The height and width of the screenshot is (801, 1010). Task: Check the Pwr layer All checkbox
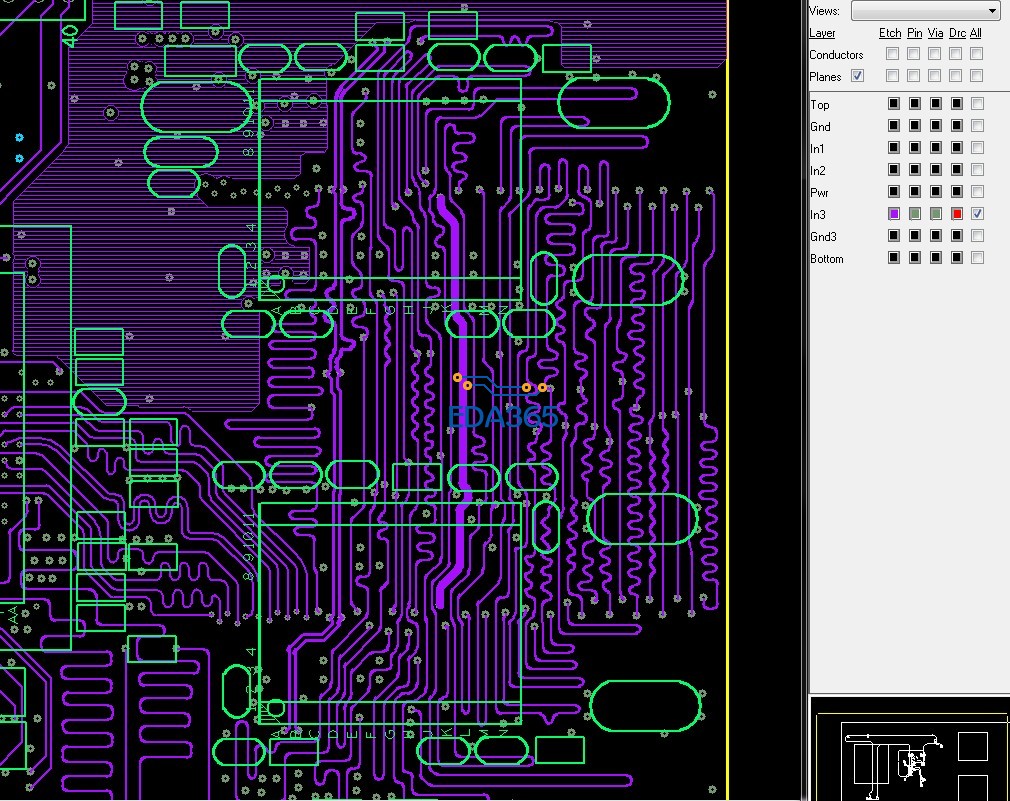[x=978, y=191]
